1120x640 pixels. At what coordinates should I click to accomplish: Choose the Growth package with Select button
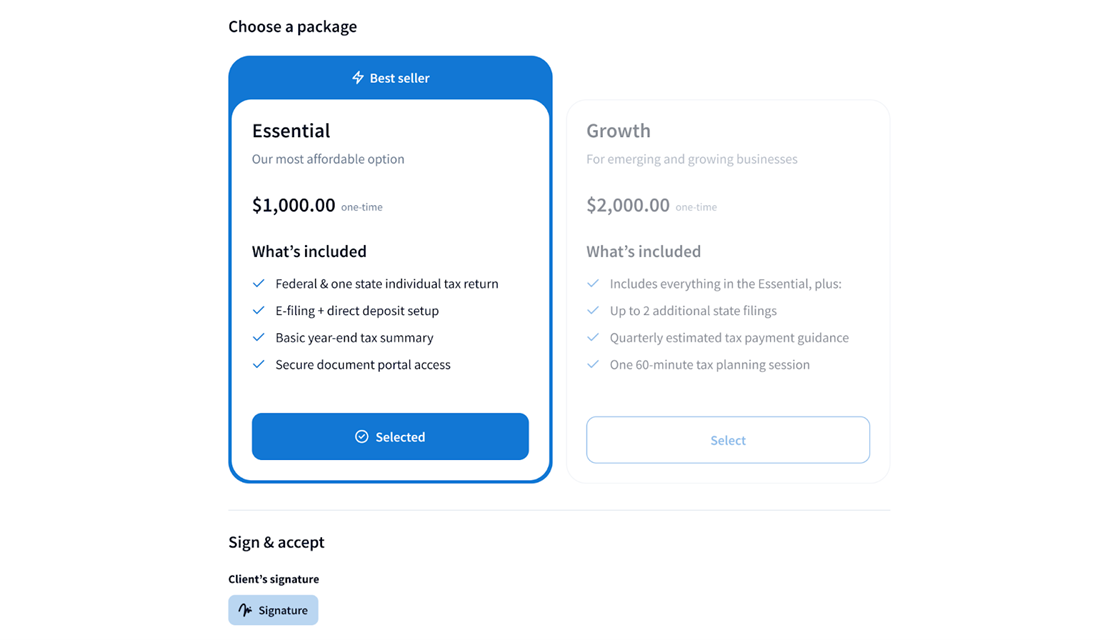click(x=728, y=440)
